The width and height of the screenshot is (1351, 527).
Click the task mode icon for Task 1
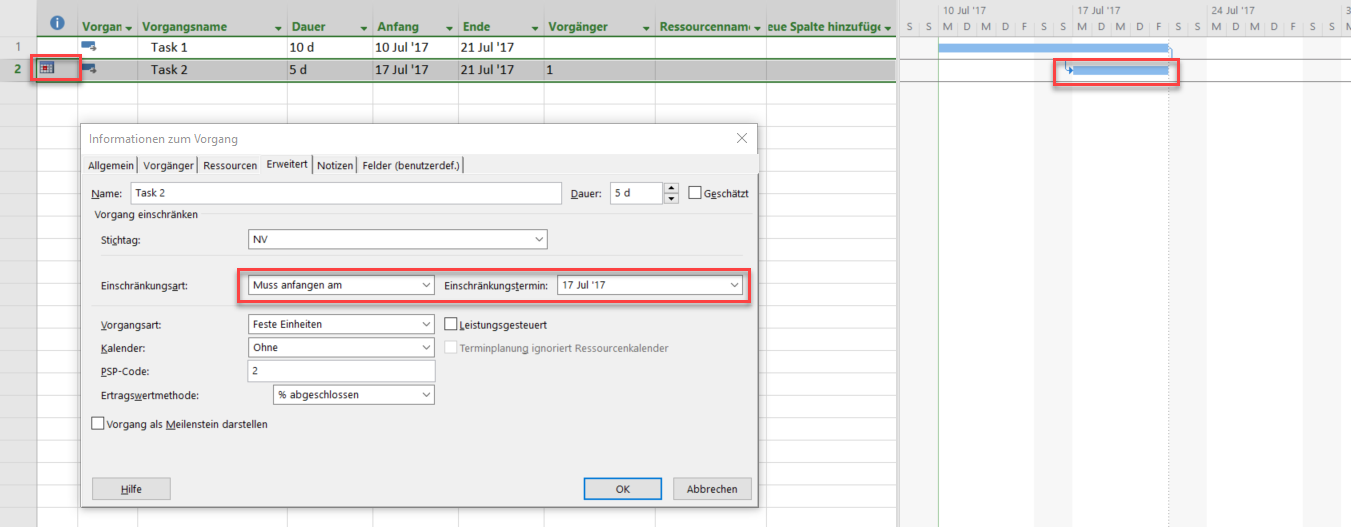click(89, 47)
